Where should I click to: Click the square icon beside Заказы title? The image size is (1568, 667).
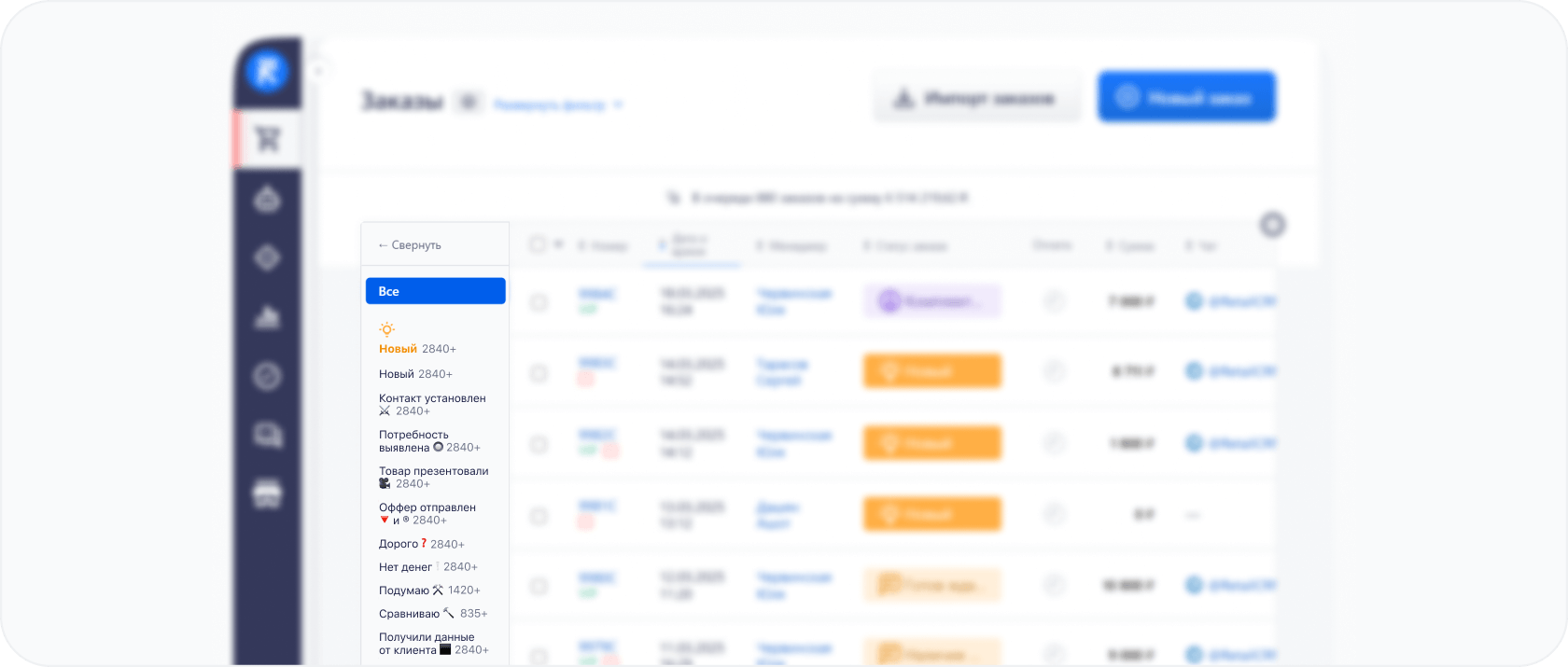[469, 102]
